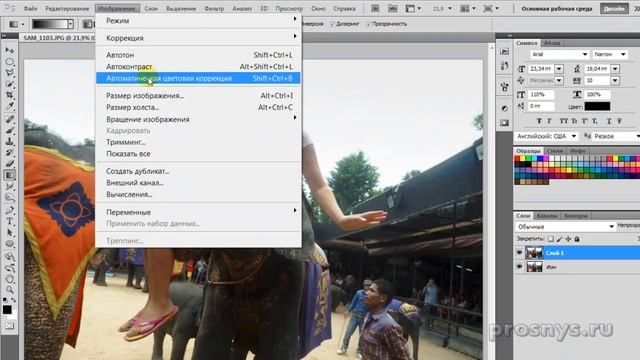Choose Размер изображения menu item

(x=198, y=96)
